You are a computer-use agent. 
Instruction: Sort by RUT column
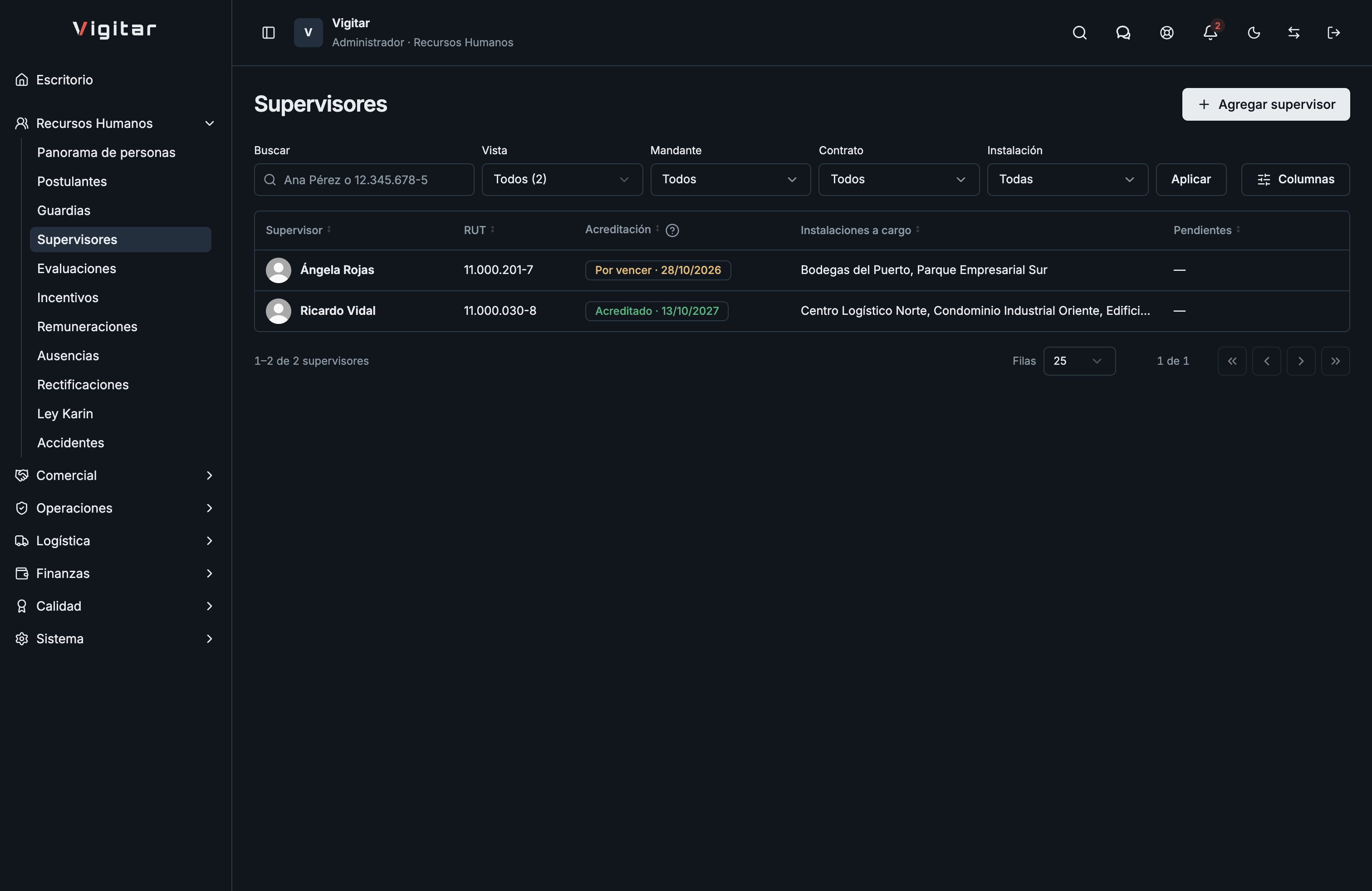480,230
